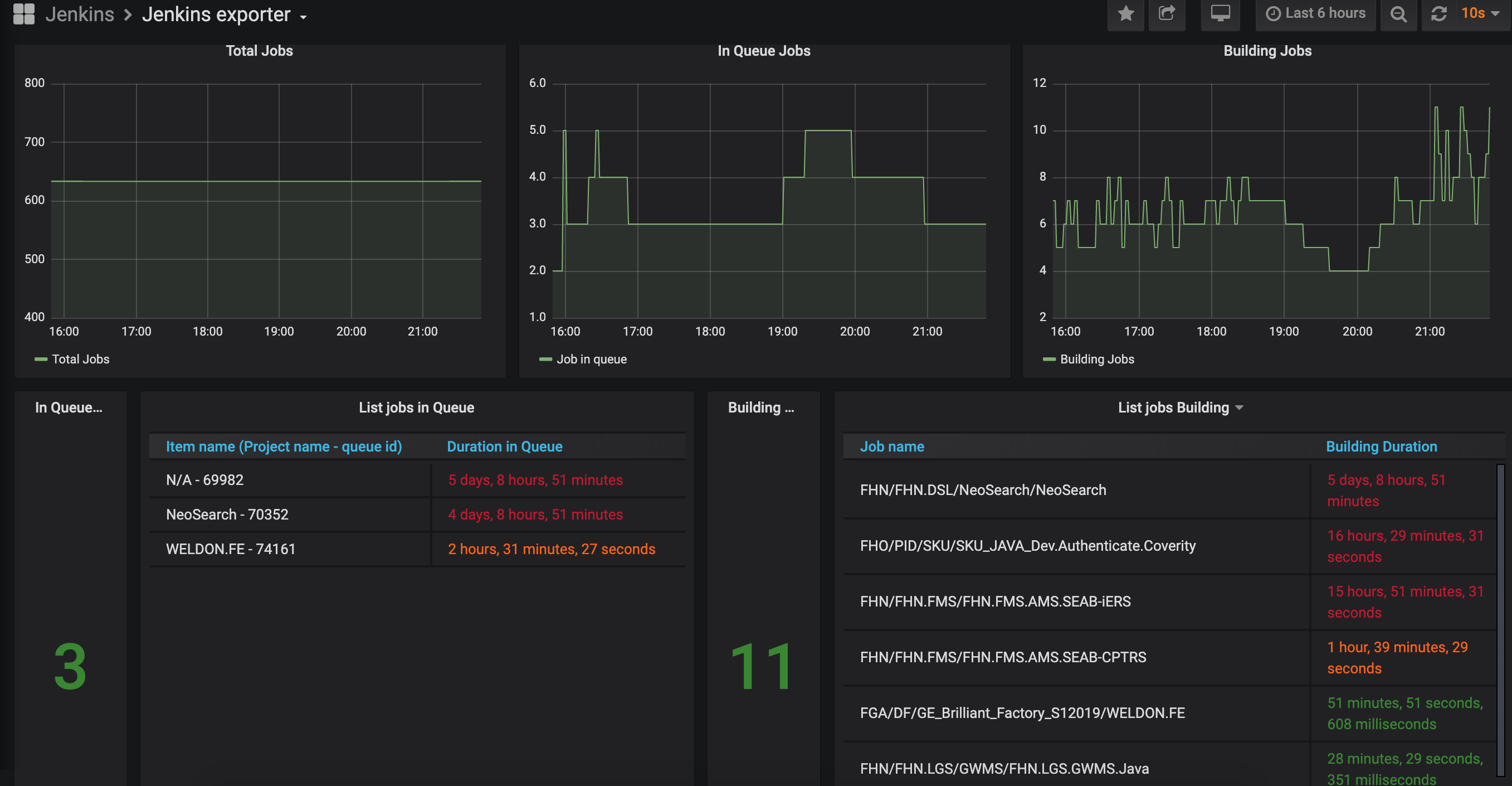The height and width of the screenshot is (786, 1512).
Task: Open the 10s refresh interval dropdown
Action: (x=1480, y=13)
